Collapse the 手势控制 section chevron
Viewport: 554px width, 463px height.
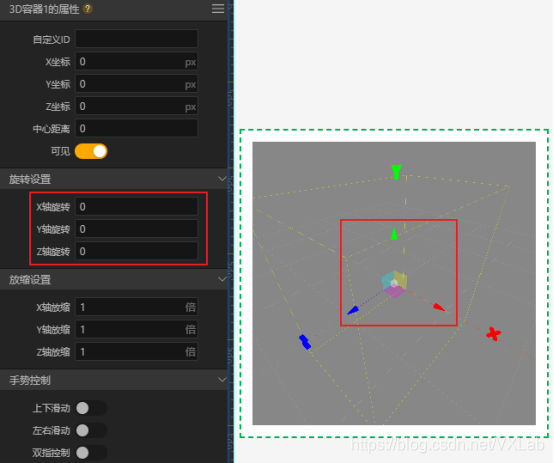click(x=222, y=380)
